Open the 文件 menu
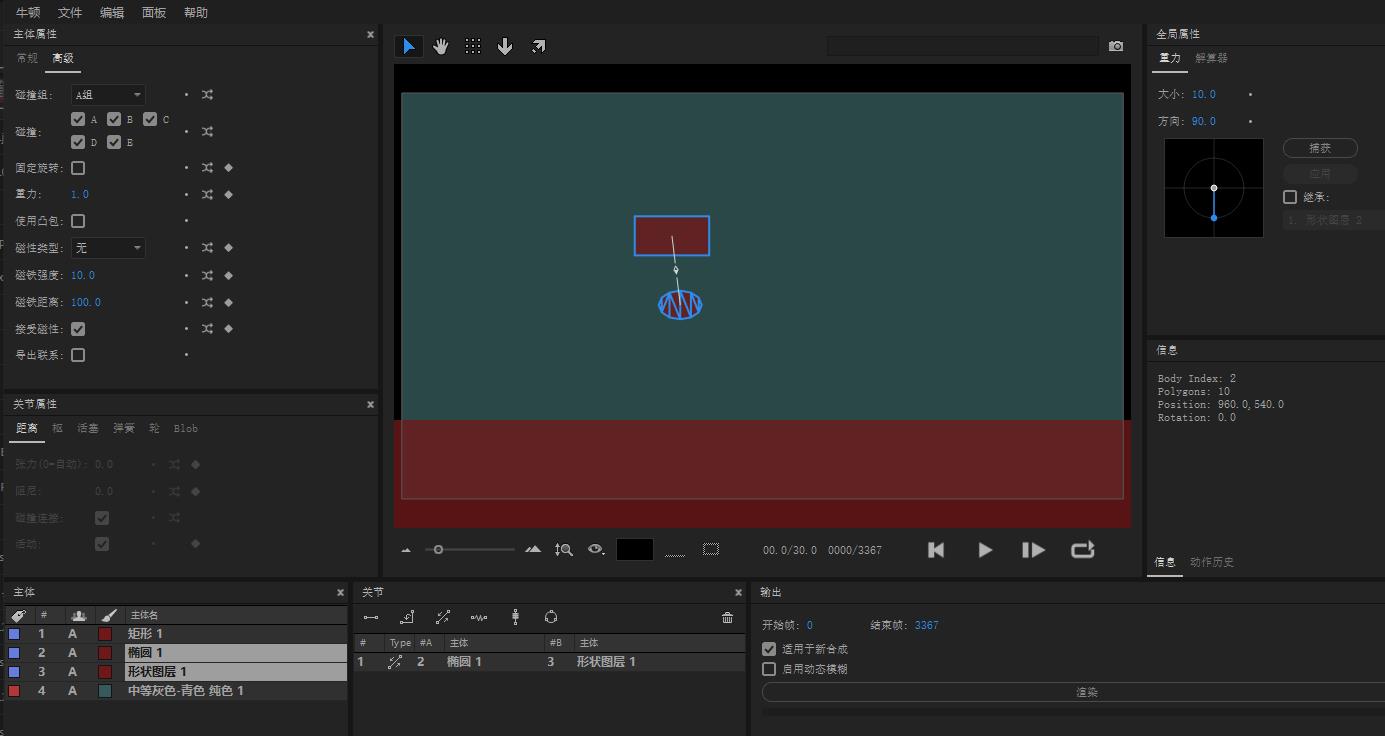1385x736 pixels. 70,12
